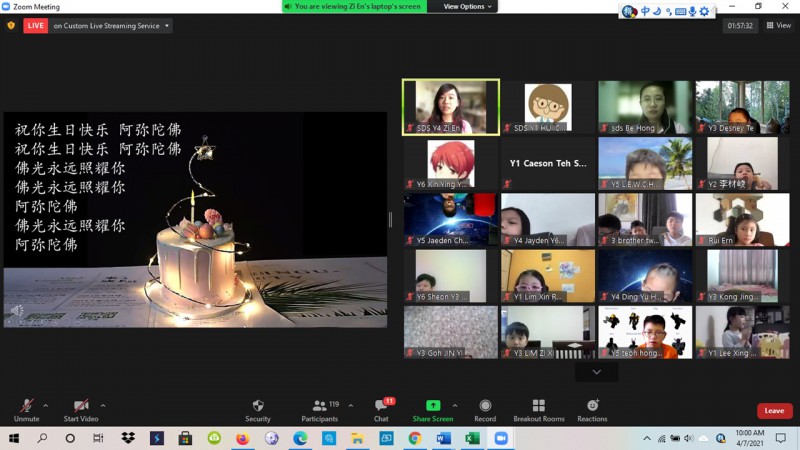
Task: Toggle speaker icon on the shared video
Action: [x=17, y=311]
